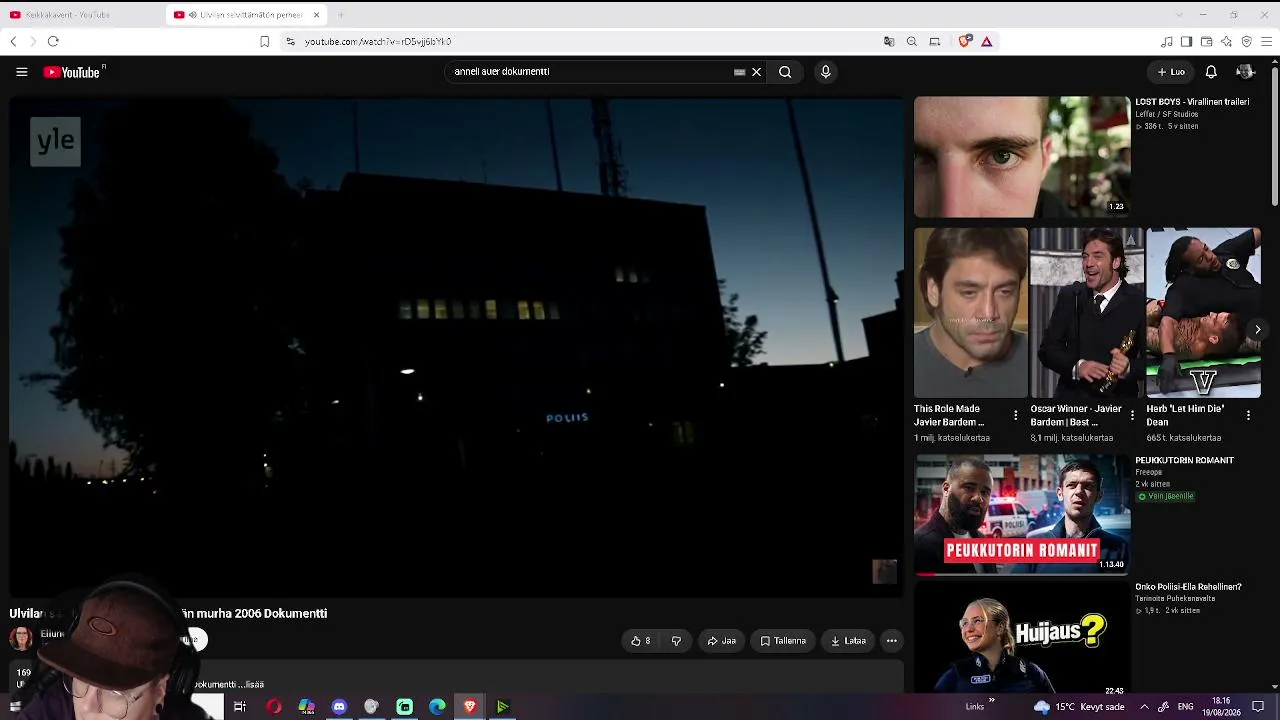Run the search with the magnifier button
Screen dimensions: 1280x720
(x=785, y=72)
